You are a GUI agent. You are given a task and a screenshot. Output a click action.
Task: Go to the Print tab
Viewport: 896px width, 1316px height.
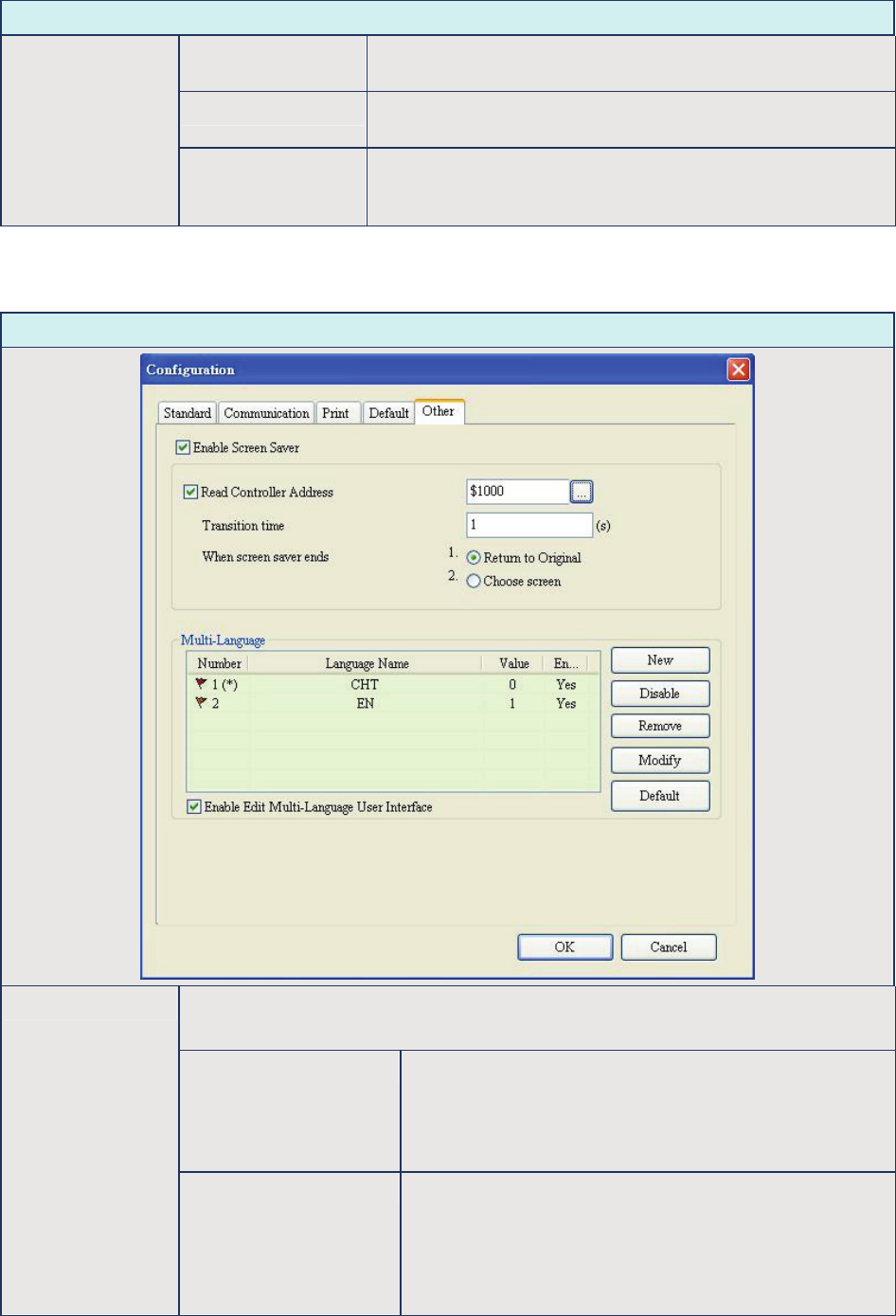pos(335,413)
